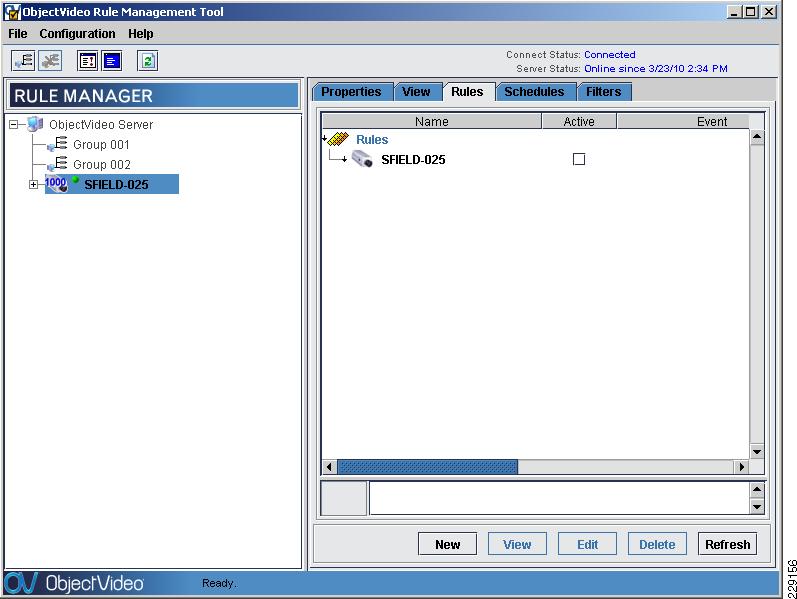Click the Connected status text
This screenshot has width=797, height=599.
(x=609, y=54)
